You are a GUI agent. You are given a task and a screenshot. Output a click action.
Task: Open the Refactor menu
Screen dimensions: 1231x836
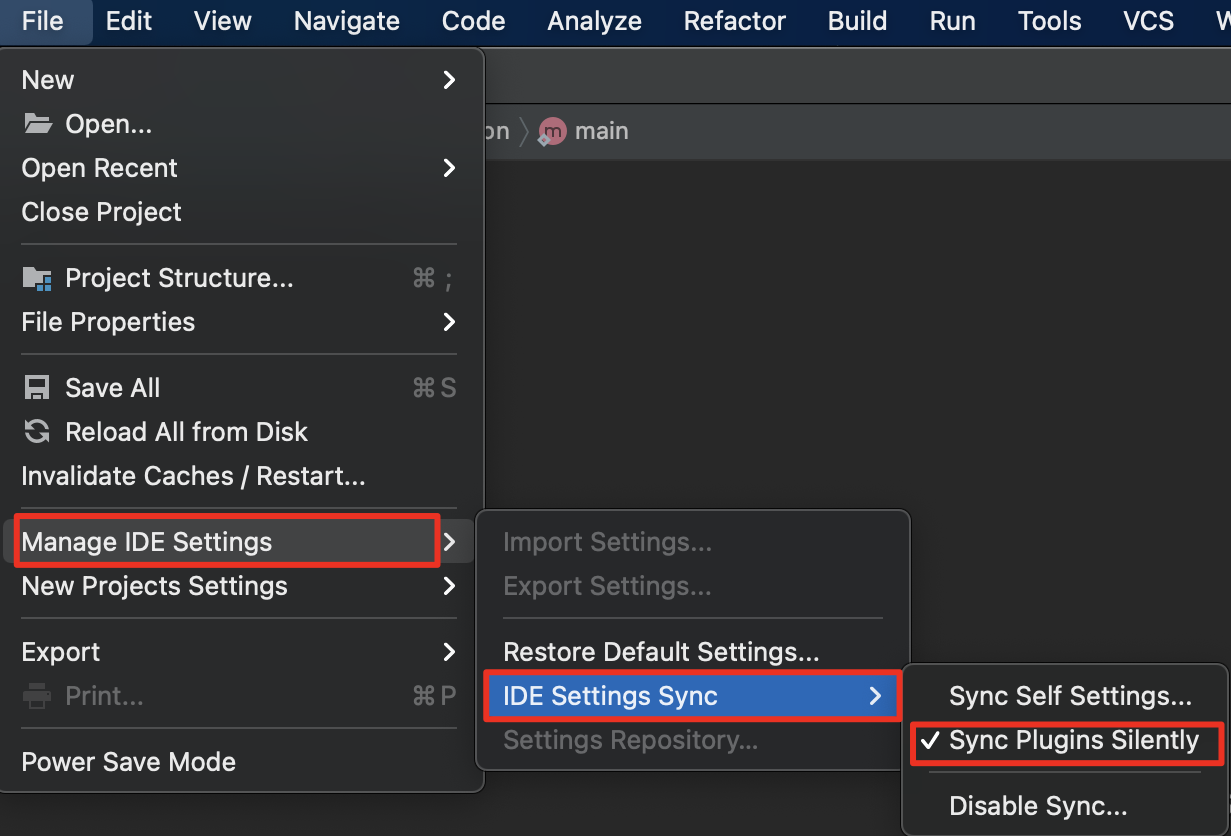pos(735,20)
